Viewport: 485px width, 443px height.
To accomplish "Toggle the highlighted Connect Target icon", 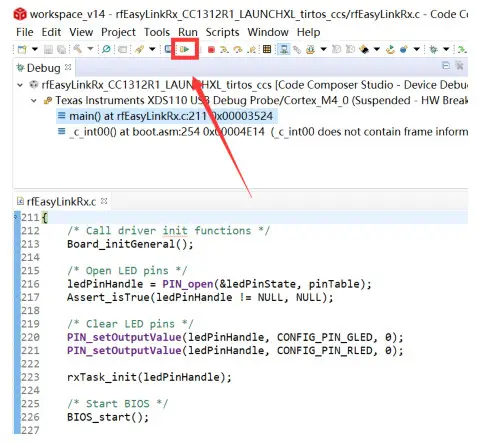I will point(284,49).
